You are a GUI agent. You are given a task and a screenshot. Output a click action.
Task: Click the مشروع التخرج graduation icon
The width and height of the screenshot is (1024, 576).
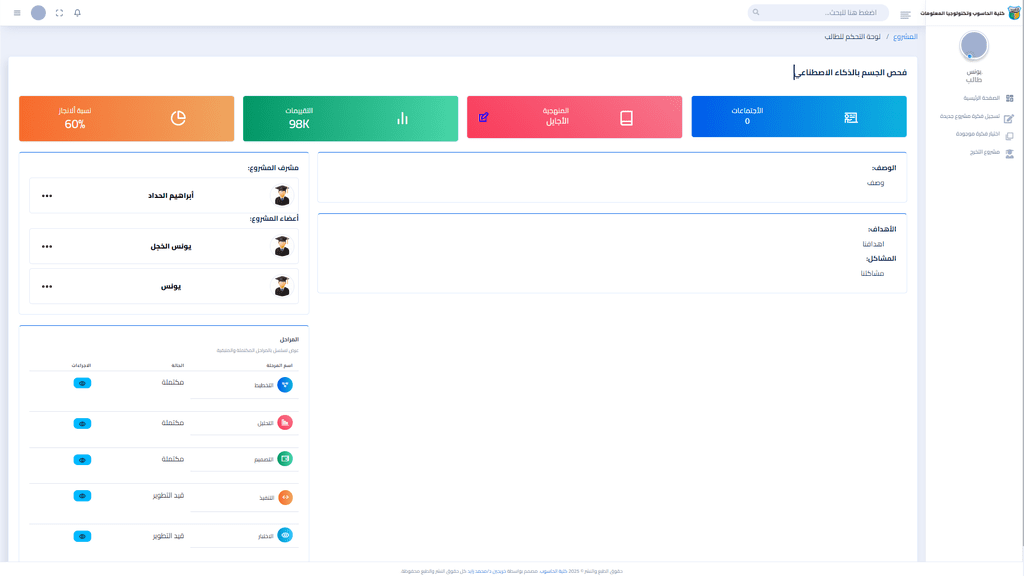coord(1010,153)
